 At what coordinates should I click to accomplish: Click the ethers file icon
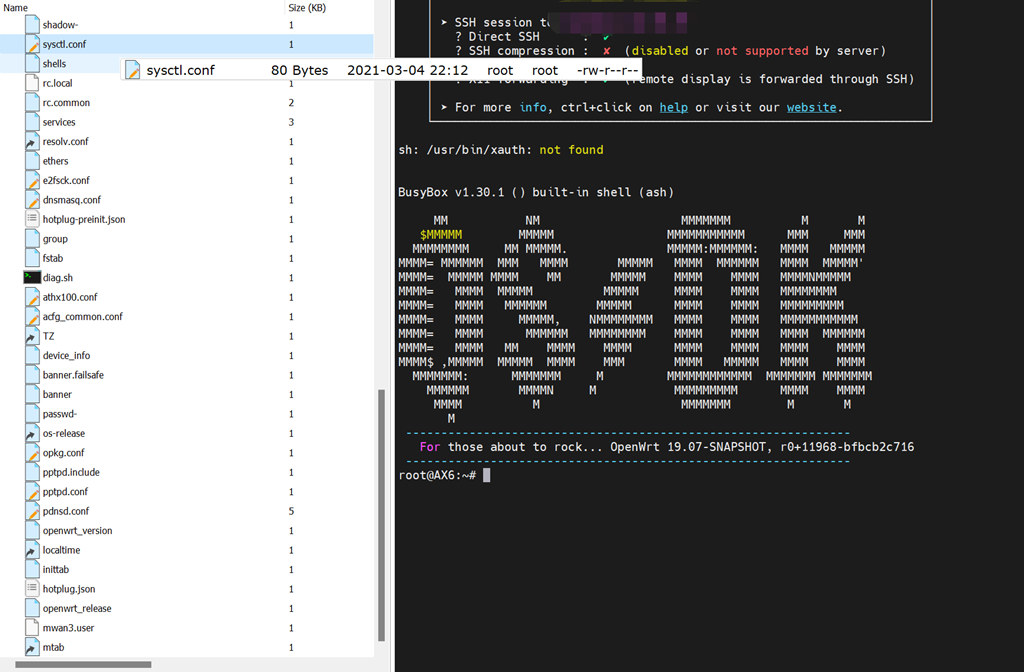[x=32, y=161]
